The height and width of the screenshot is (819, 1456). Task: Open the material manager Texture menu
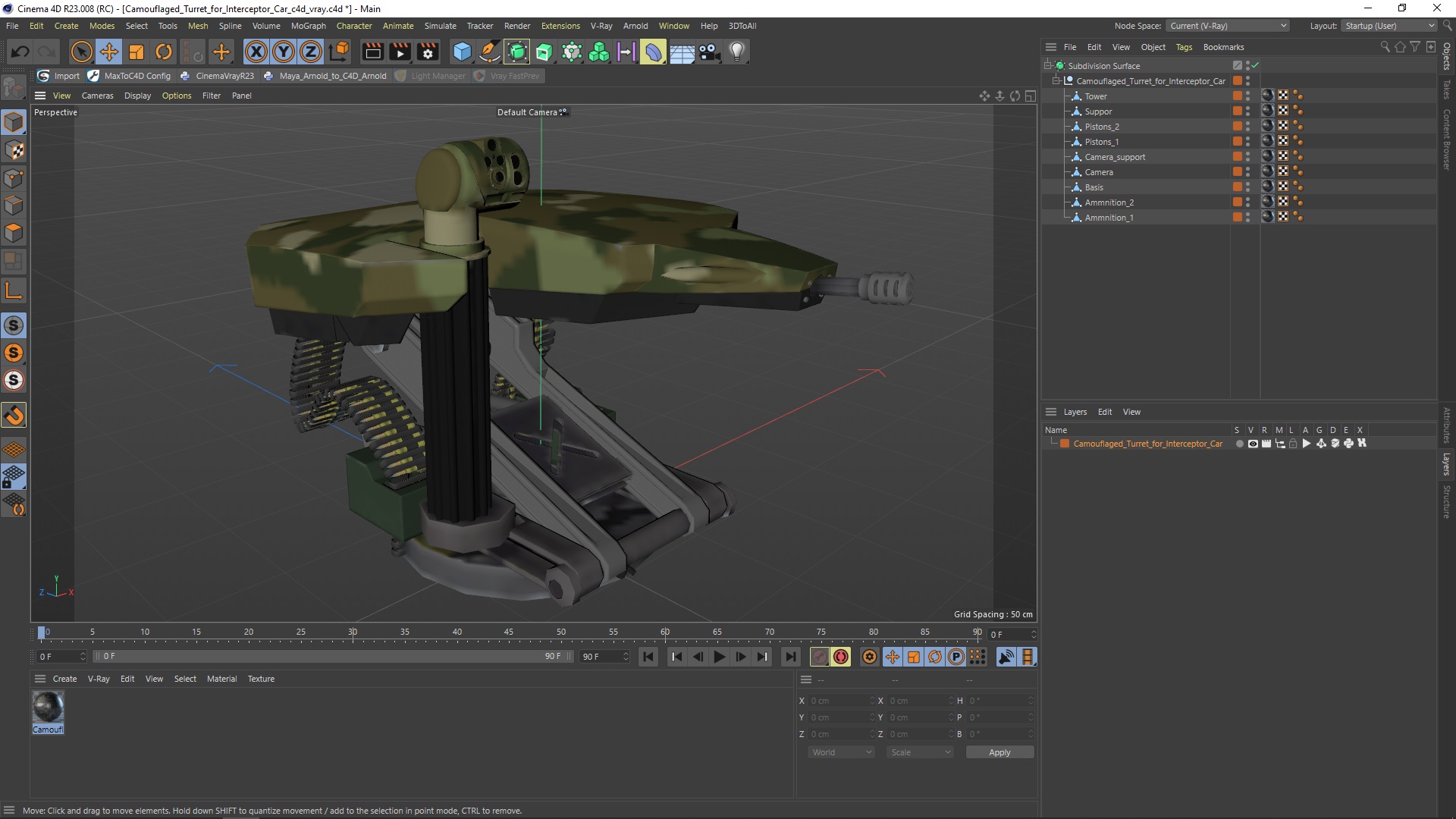[261, 679]
